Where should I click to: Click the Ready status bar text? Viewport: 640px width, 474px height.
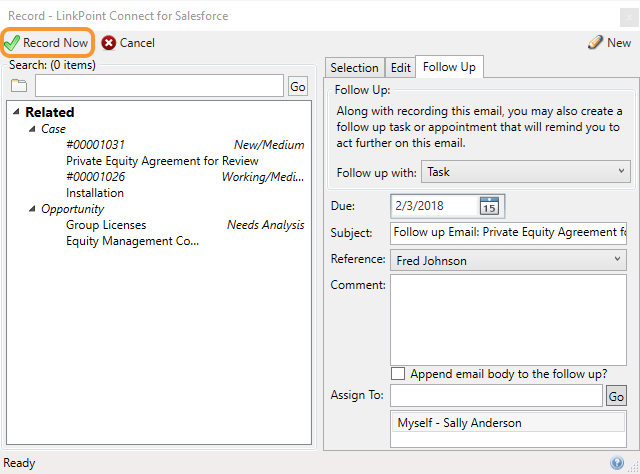[19, 463]
